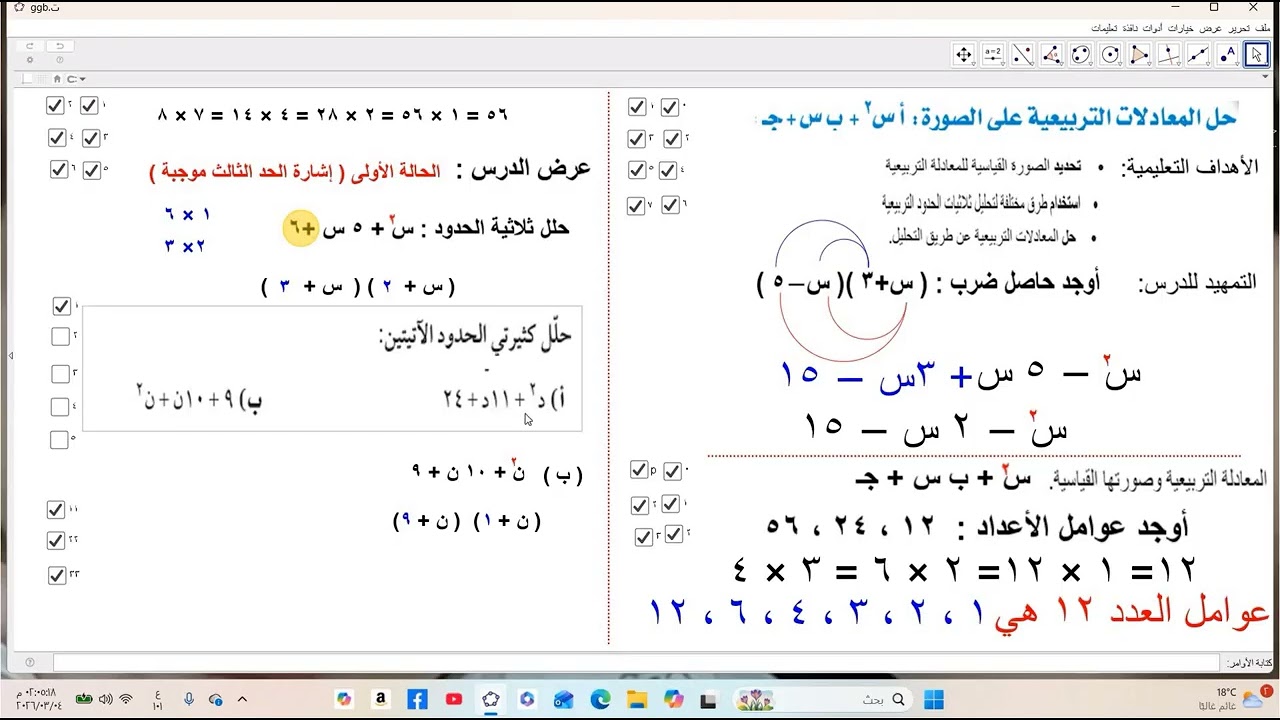This screenshot has height=720, width=1280.
Task: Select the Angle tool
Action: click(x=1051, y=55)
